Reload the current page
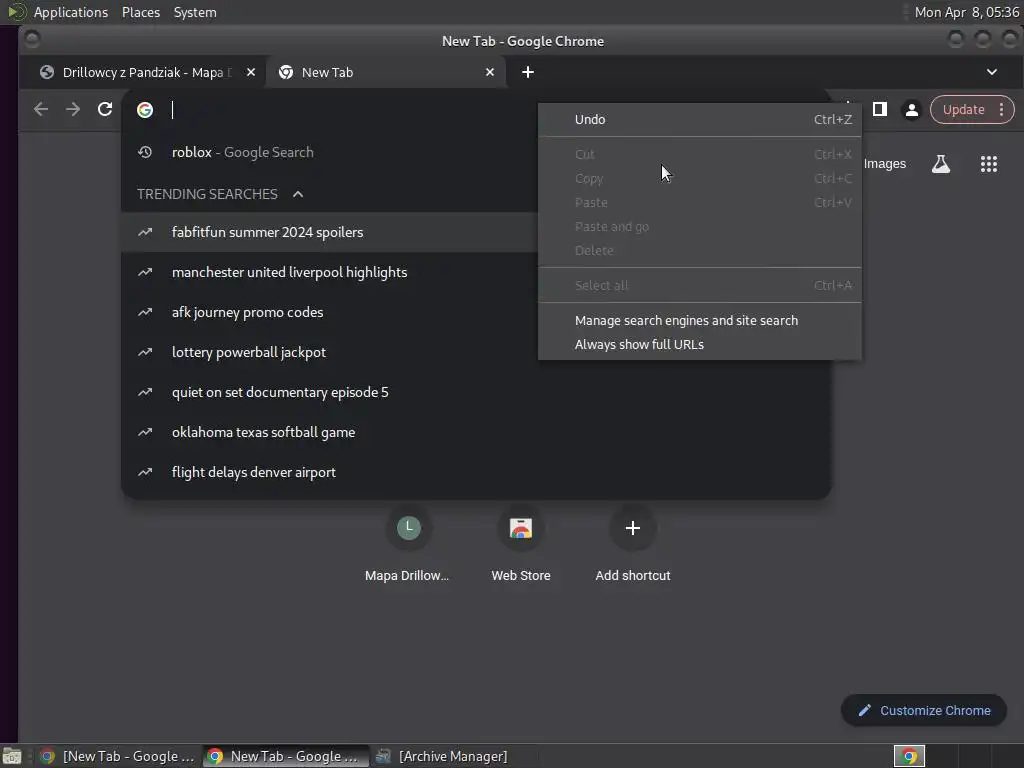This screenshot has height=768, width=1024. click(x=105, y=109)
